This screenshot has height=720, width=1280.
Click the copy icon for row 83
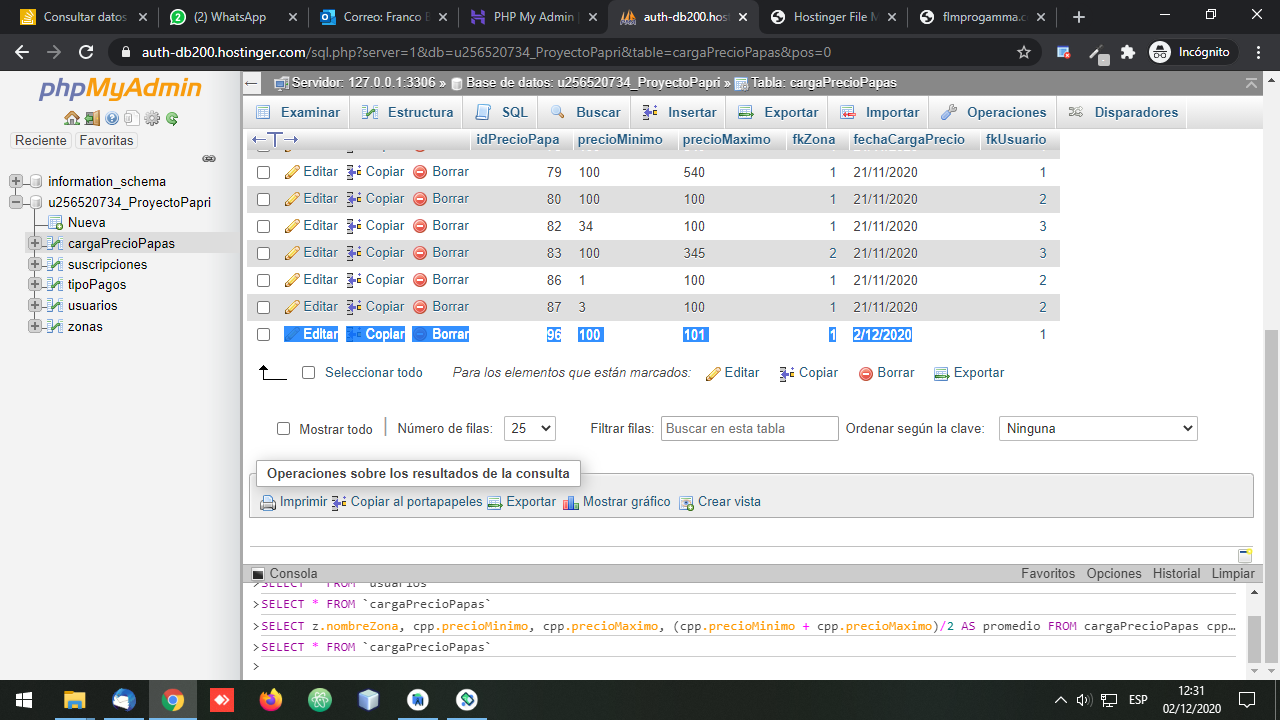pyautogui.click(x=354, y=253)
